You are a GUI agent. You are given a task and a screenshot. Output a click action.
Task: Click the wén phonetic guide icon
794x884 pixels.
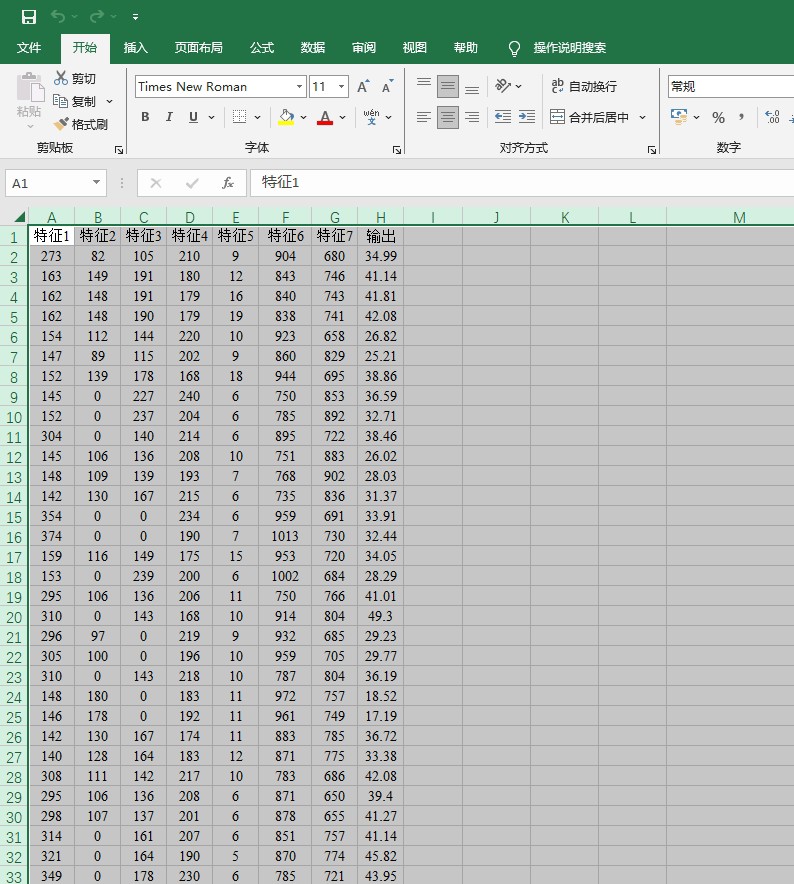coord(371,117)
